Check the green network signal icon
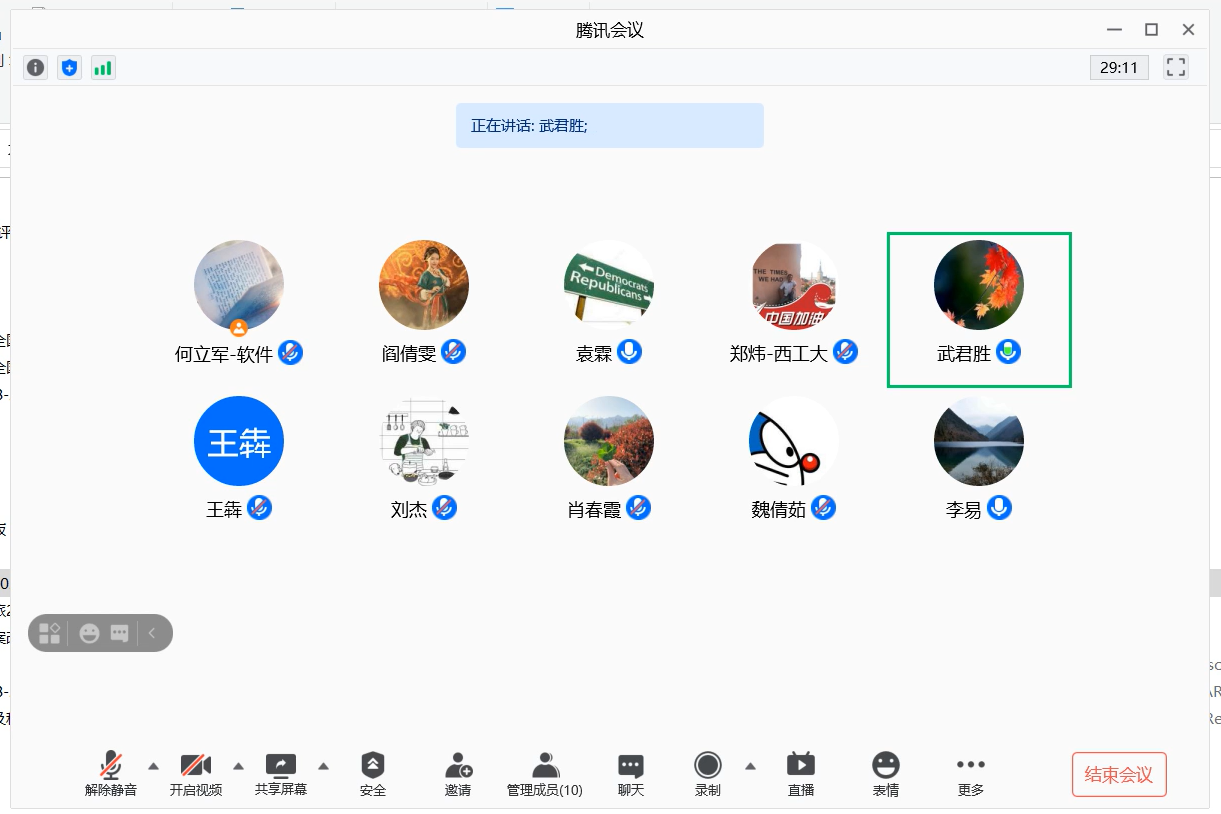Screen dimensions: 1221x814 (x=103, y=68)
